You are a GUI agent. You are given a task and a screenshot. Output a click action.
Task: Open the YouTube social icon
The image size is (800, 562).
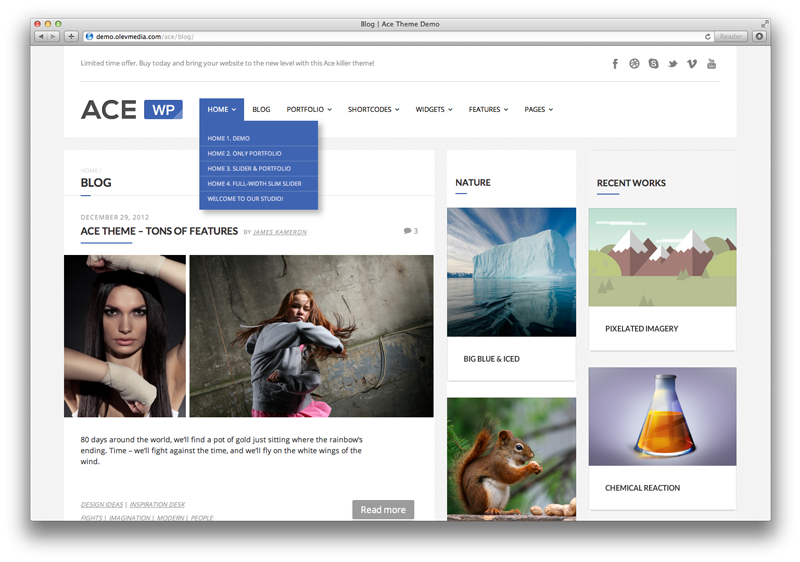(x=711, y=64)
